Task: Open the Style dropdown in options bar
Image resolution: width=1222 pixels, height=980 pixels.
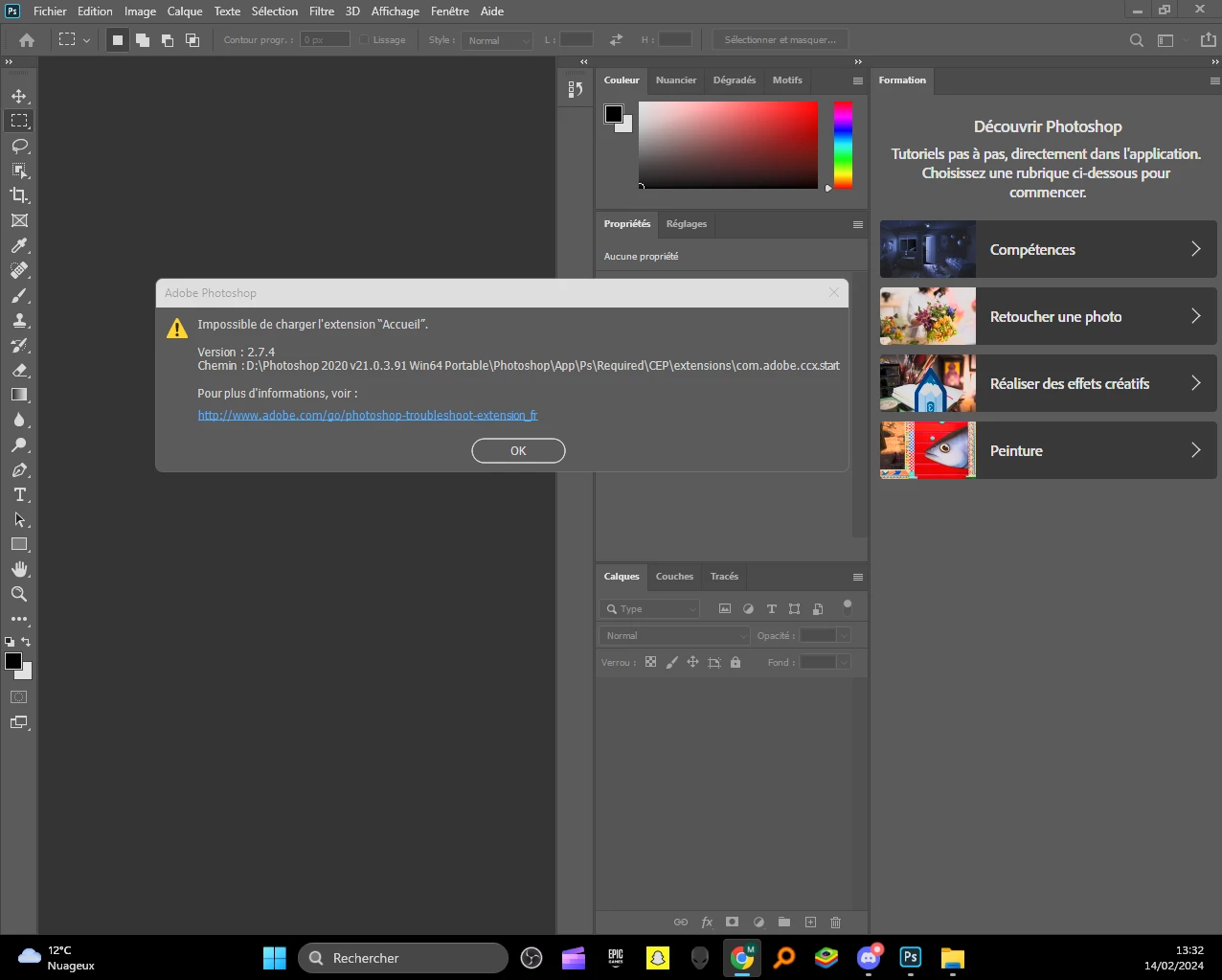Action: 497,40
